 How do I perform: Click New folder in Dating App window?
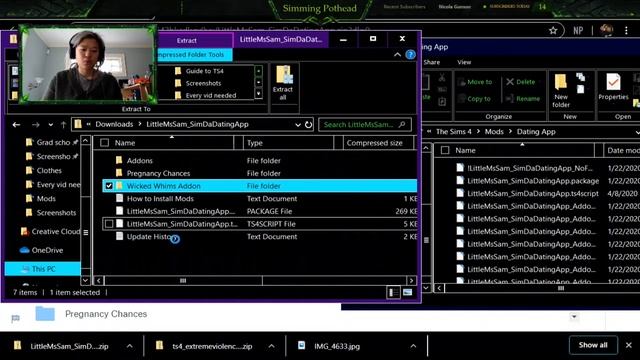(561, 91)
